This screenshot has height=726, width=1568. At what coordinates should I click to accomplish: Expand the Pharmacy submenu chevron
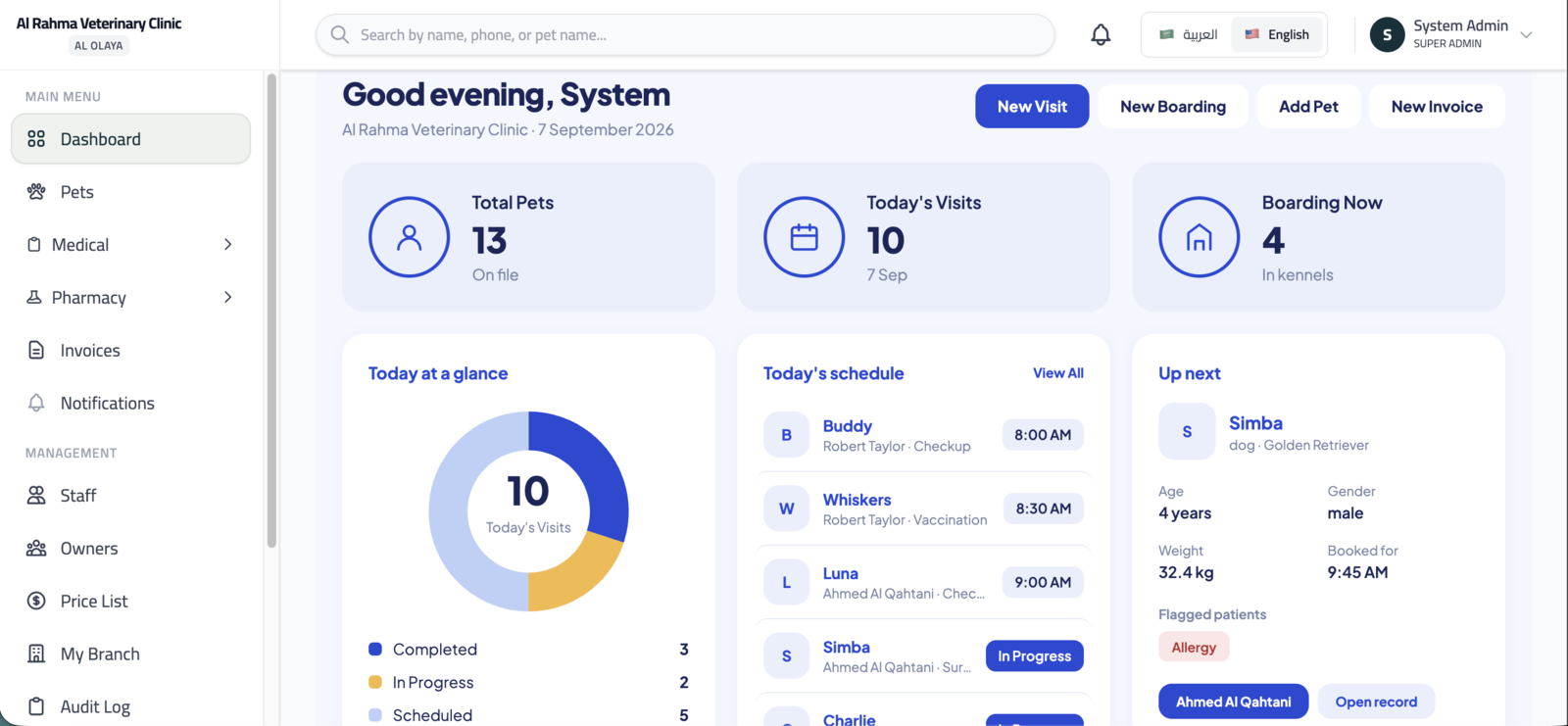[227, 298]
